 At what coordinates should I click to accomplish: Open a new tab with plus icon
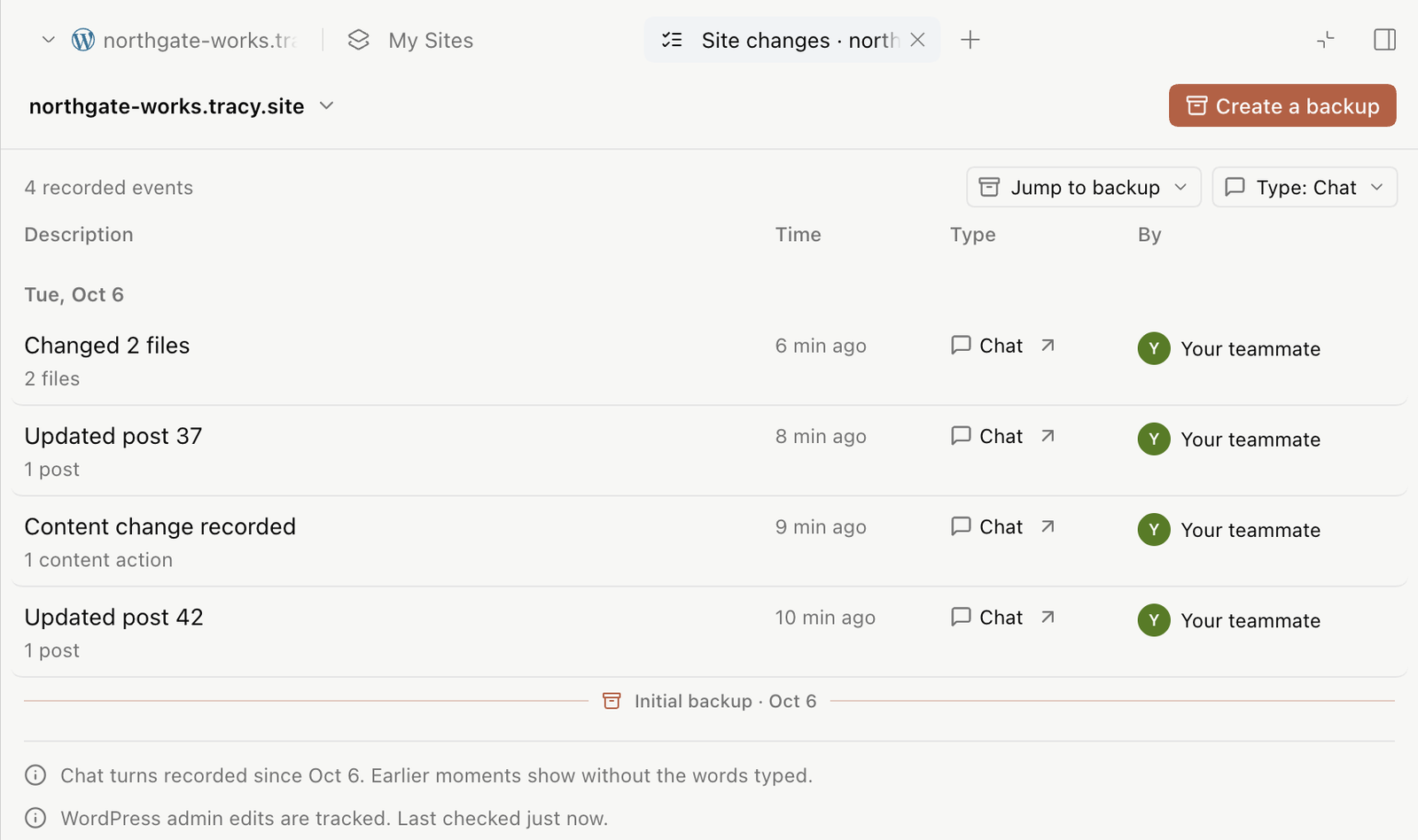click(970, 40)
